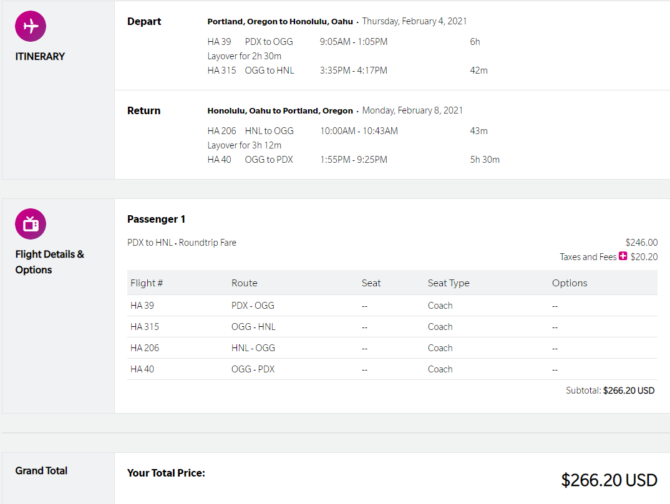Click Subtotal $266.20 USD

(610, 390)
